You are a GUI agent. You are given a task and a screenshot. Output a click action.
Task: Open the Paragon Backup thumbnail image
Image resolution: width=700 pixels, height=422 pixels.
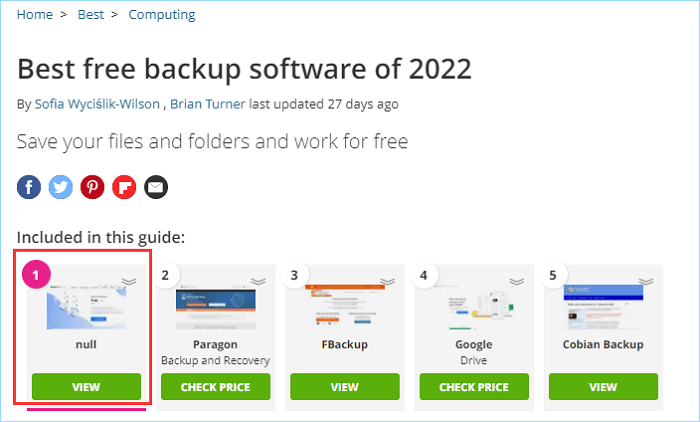(x=216, y=309)
